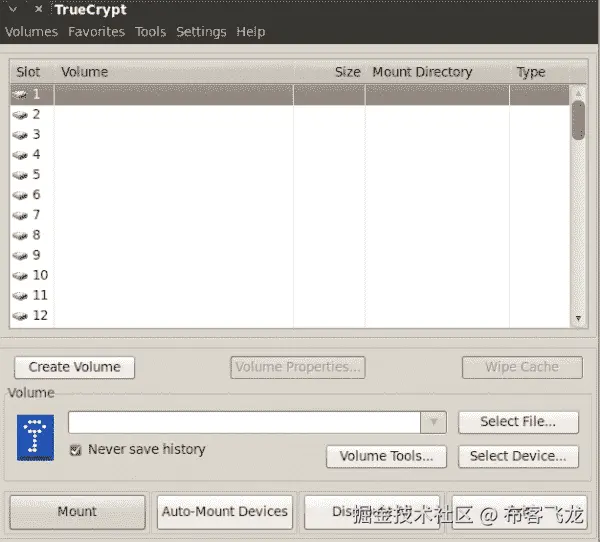Viewport: 600px width, 542px height.
Task: Click the Create Volume button
Action: pyautogui.click(x=75, y=367)
